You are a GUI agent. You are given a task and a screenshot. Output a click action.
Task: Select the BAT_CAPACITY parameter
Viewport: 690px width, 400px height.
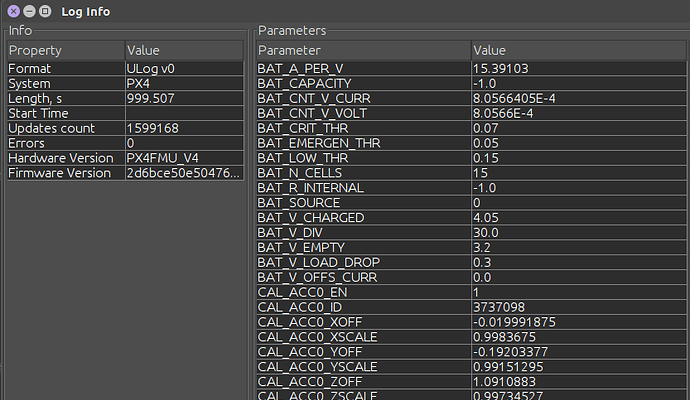pos(363,84)
